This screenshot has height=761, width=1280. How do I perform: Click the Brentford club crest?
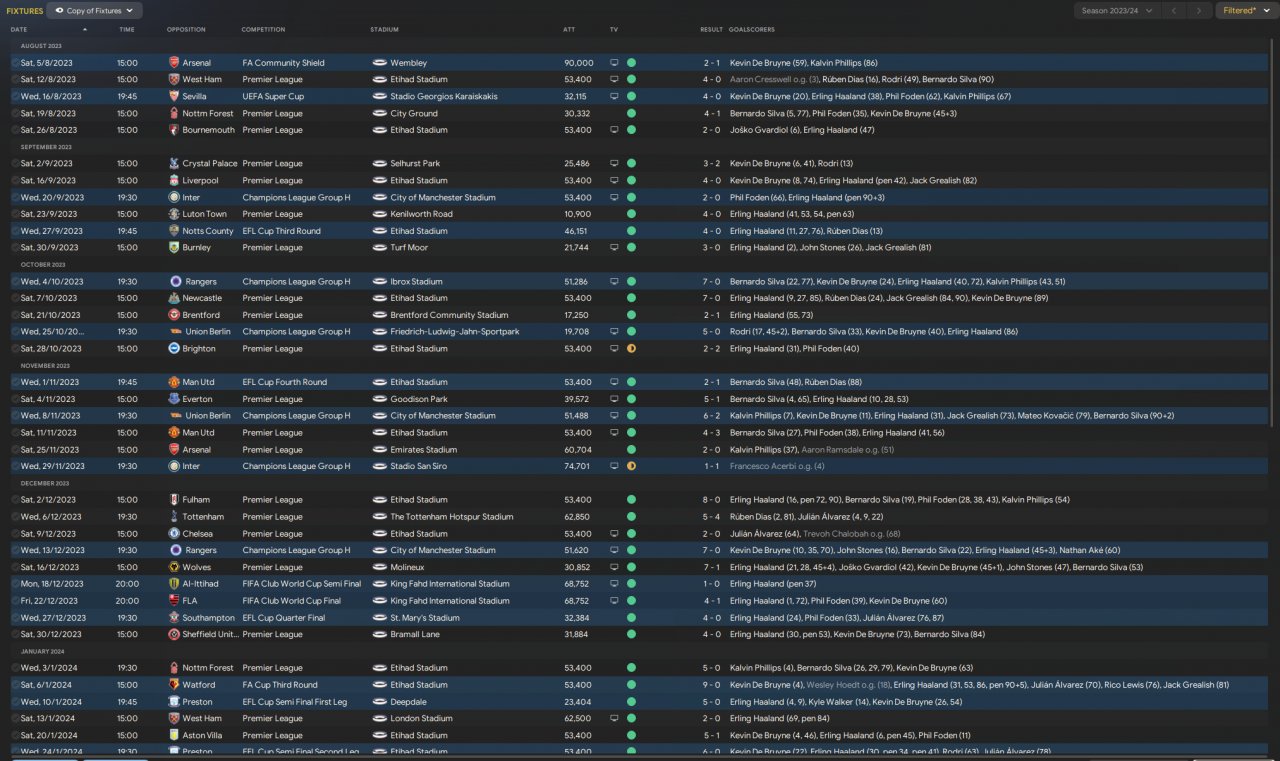click(x=175, y=315)
